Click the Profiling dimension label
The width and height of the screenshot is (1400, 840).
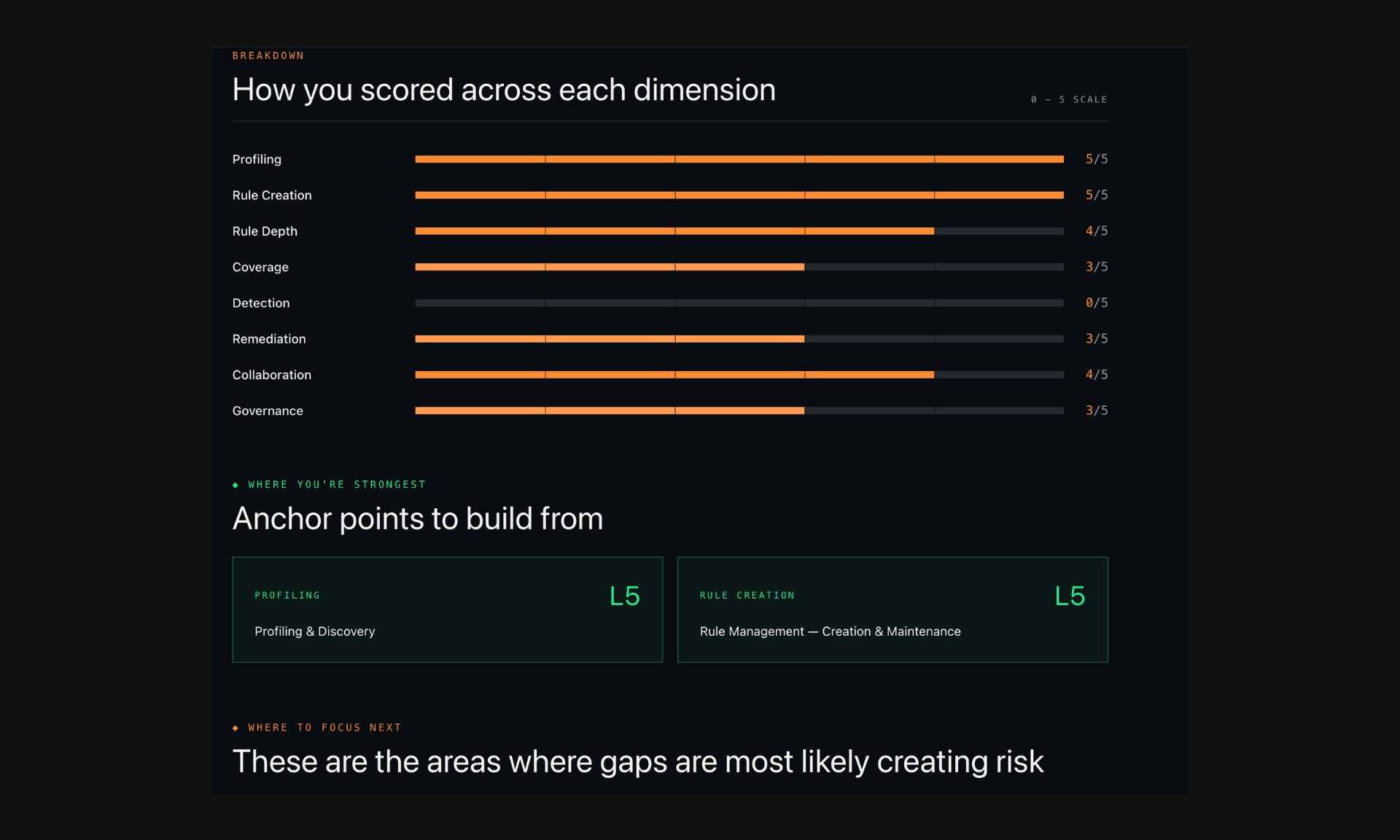(x=257, y=159)
